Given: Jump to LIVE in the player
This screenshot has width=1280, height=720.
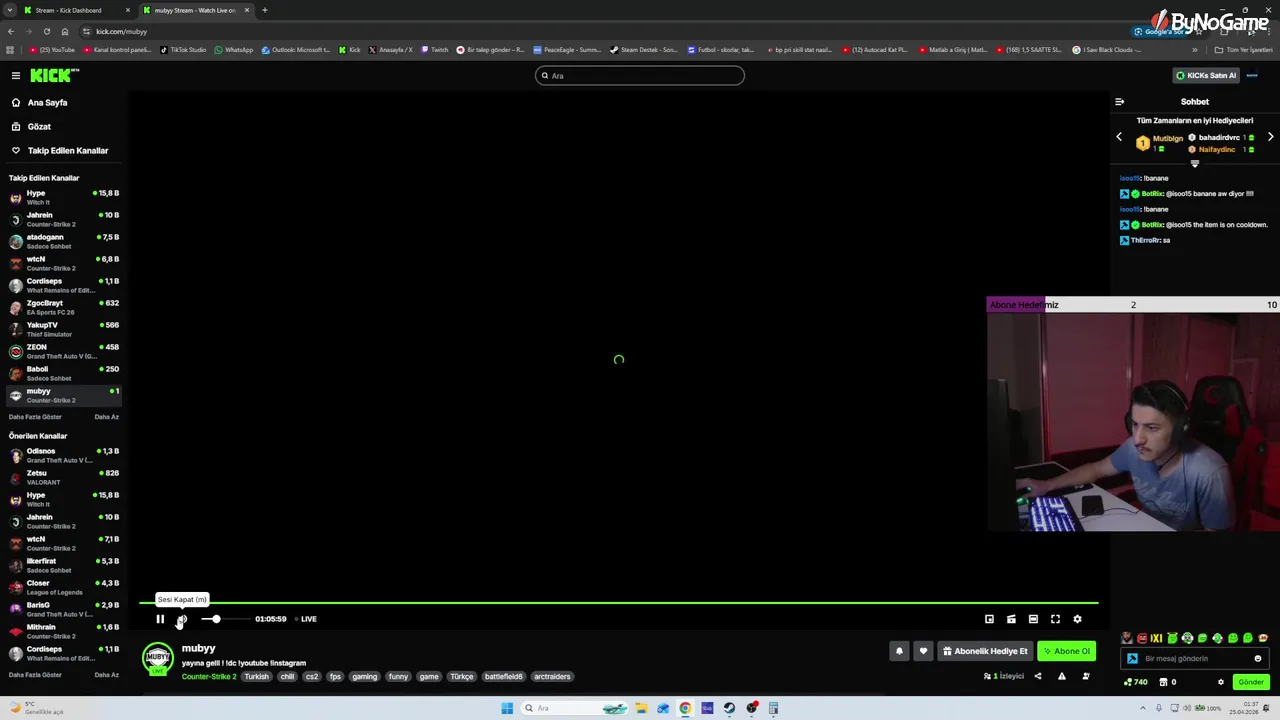Looking at the screenshot, I should pyautogui.click(x=305, y=619).
